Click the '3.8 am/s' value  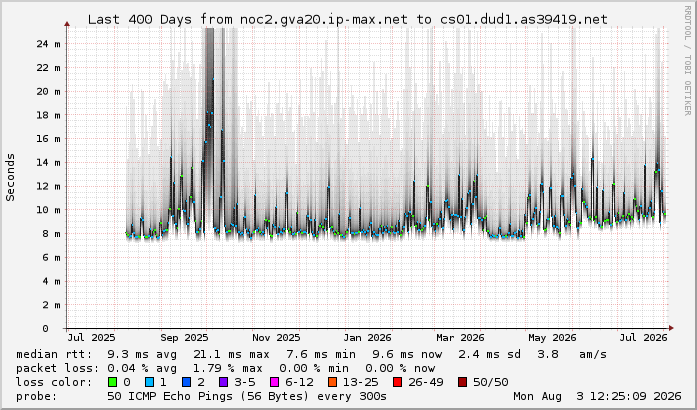[572, 354]
